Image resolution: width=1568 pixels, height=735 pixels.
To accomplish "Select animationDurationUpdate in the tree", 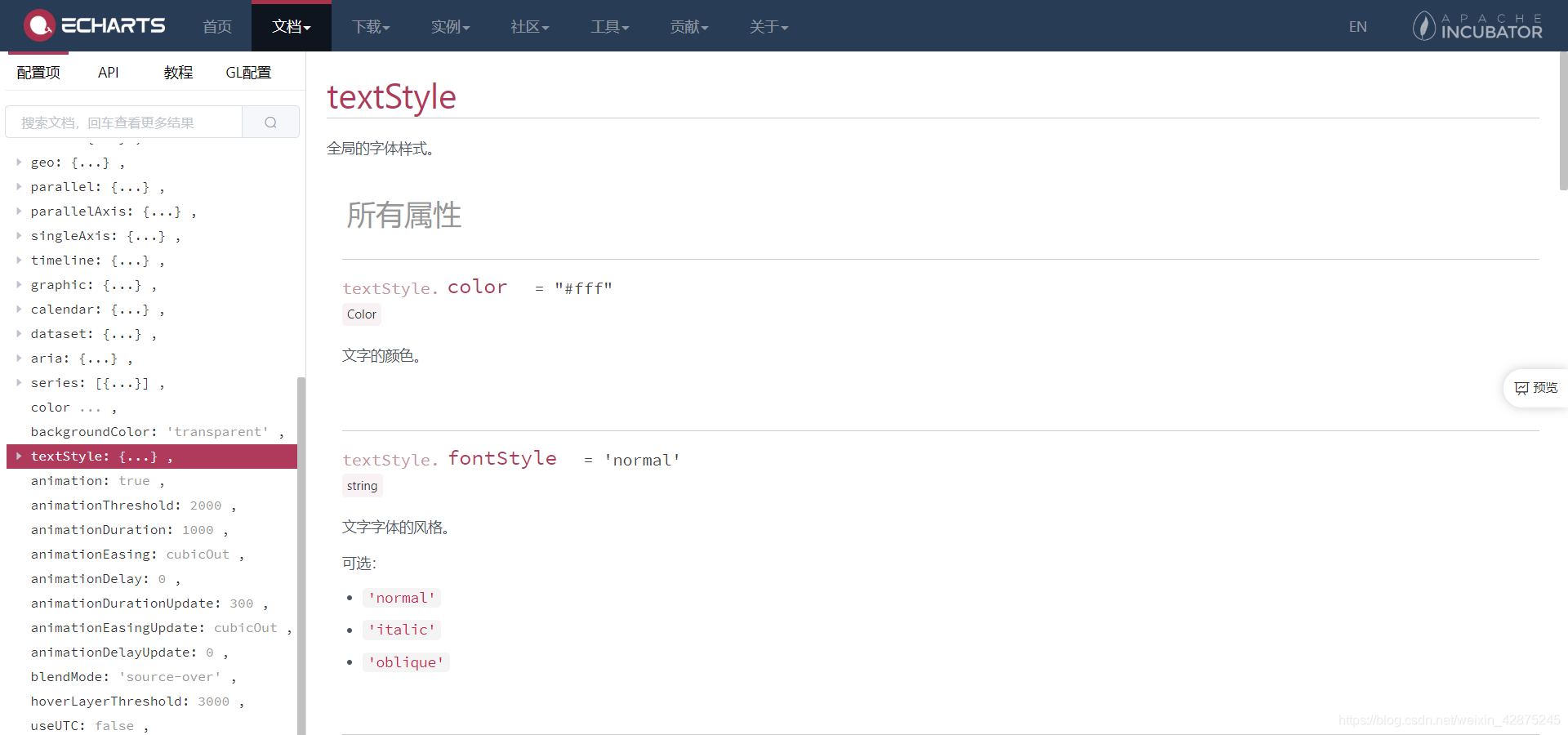I will (x=149, y=604).
